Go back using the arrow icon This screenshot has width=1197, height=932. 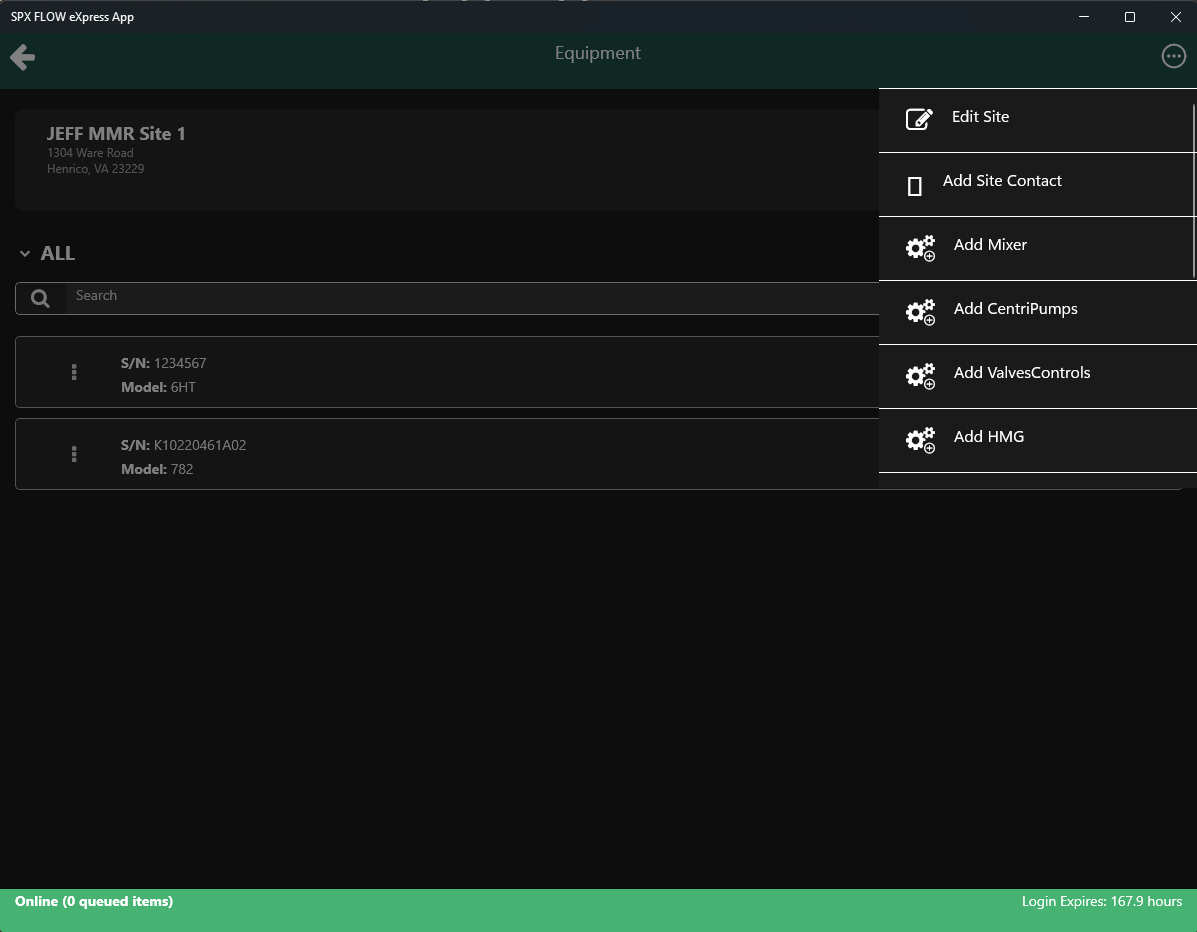pos(23,57)
